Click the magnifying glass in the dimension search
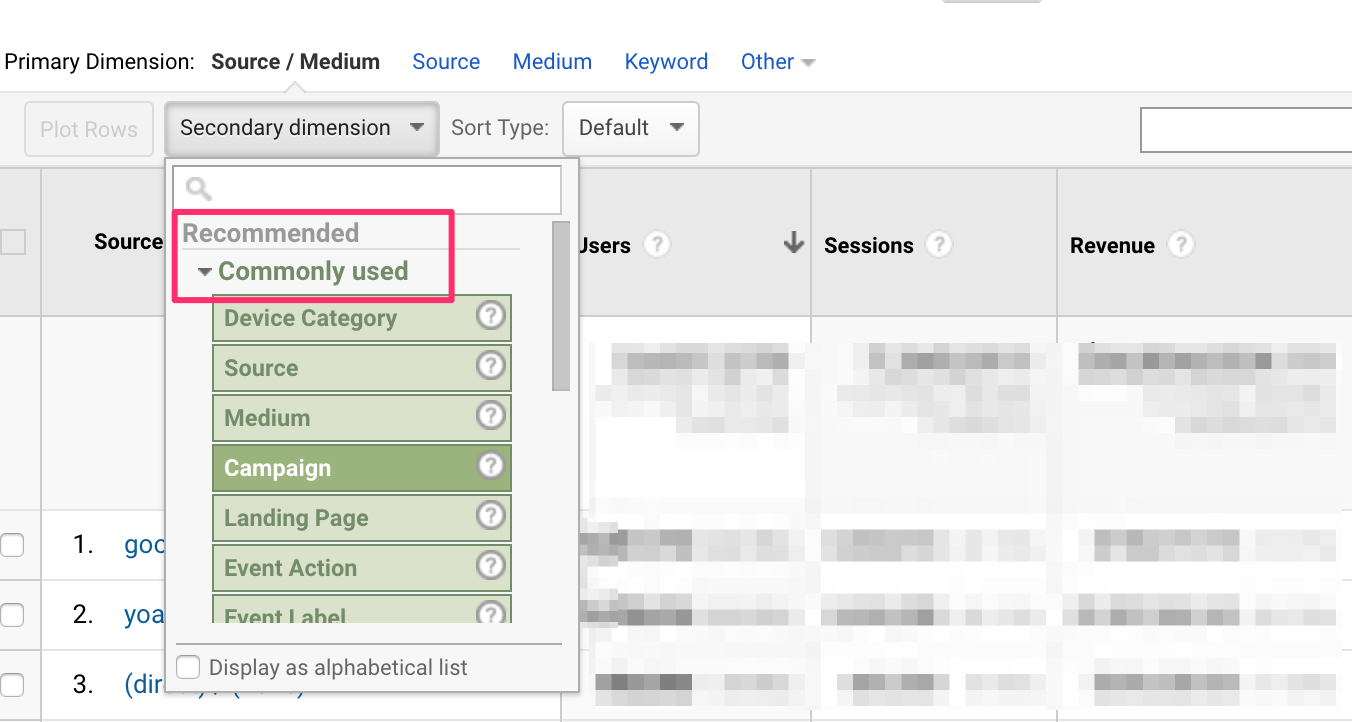This screenshot has width=1352, height=722. coord(197,188)
